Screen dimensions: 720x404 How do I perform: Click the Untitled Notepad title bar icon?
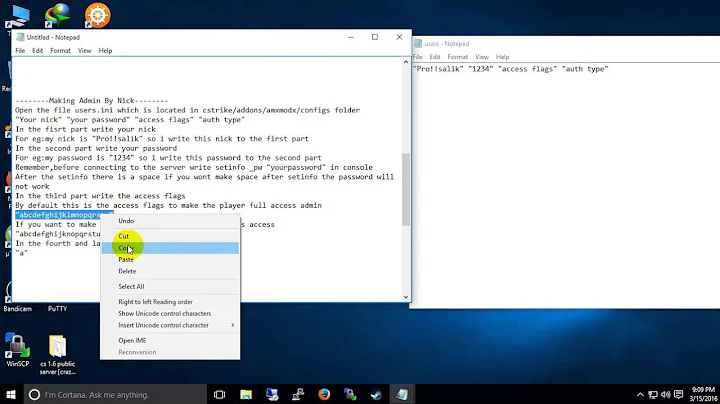(x=20, y=37)
